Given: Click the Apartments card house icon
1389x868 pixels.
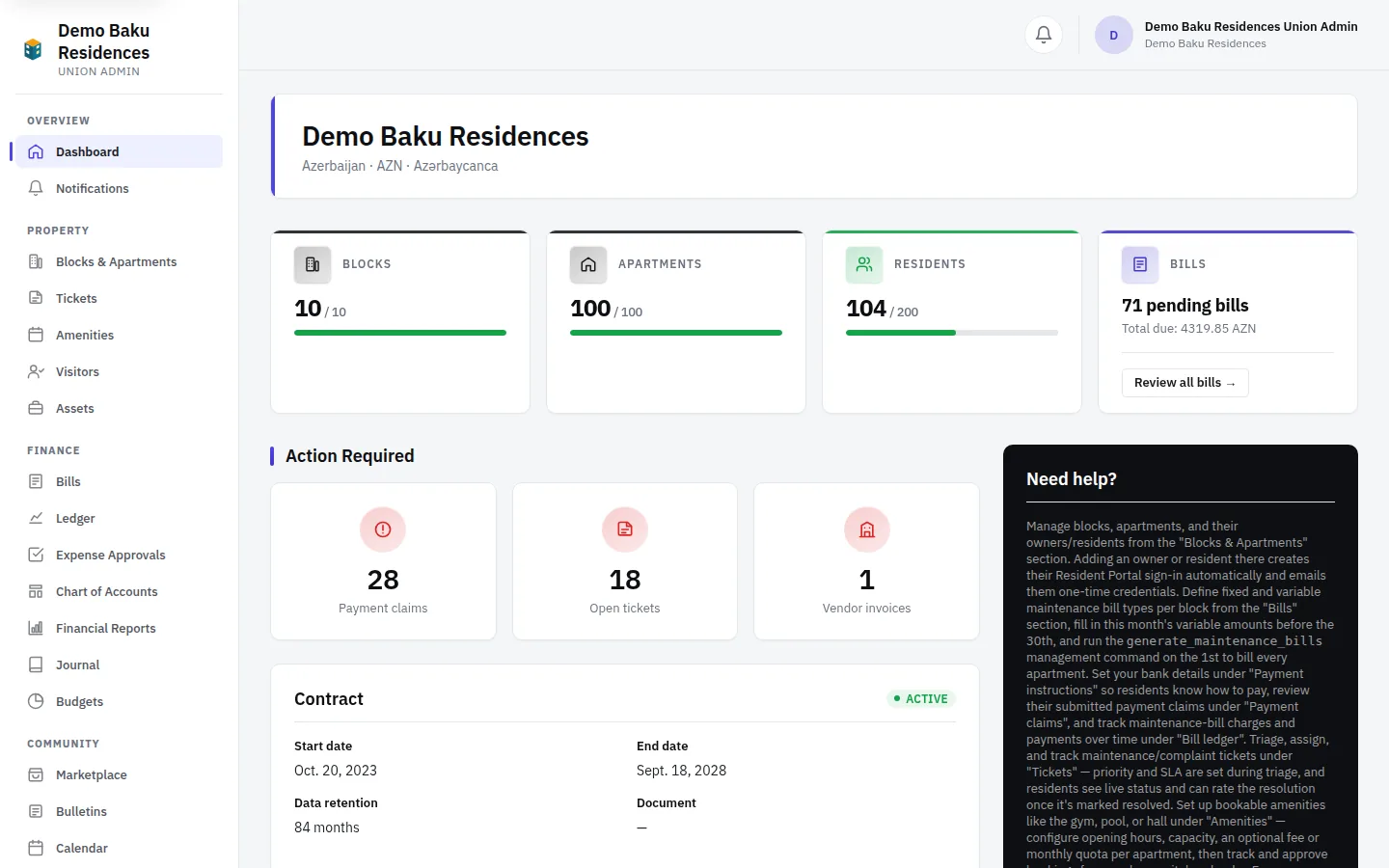Looking at the screenshot, I should [588, 264].
